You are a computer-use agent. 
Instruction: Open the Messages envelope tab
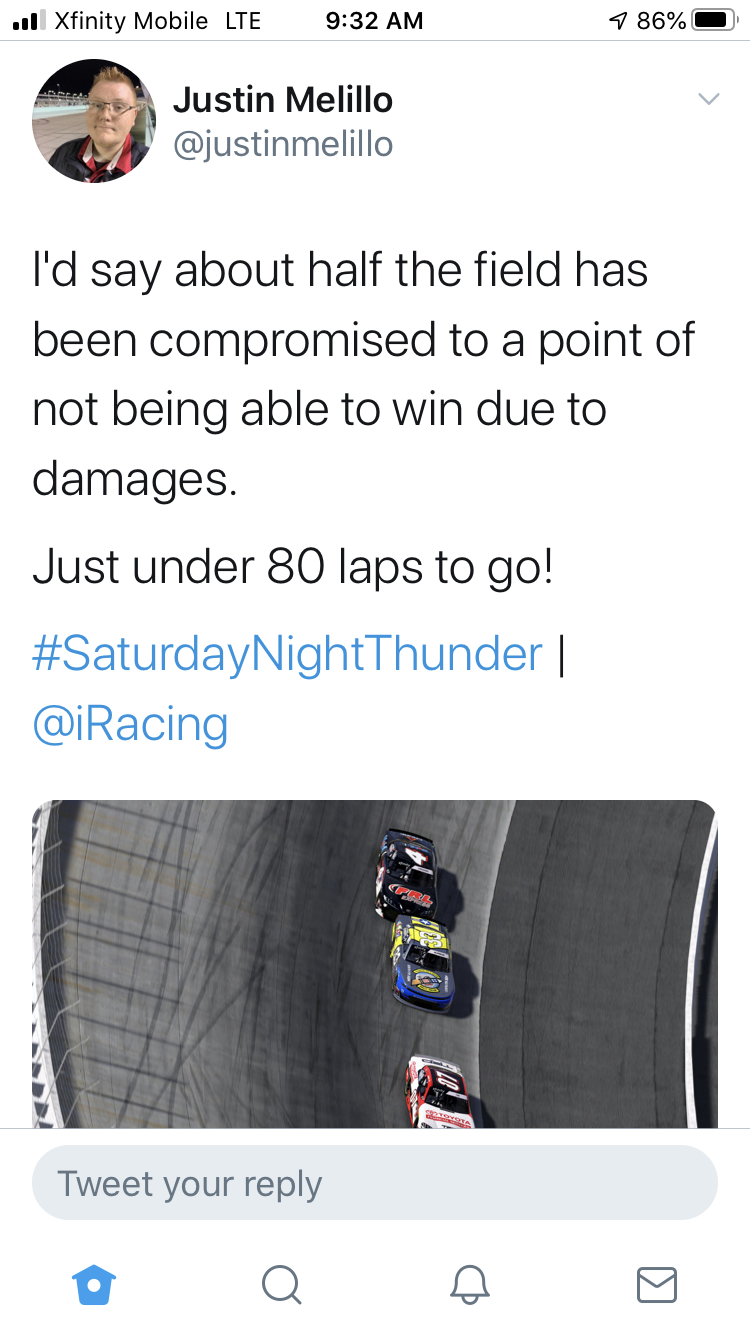tap(656, 1284)
